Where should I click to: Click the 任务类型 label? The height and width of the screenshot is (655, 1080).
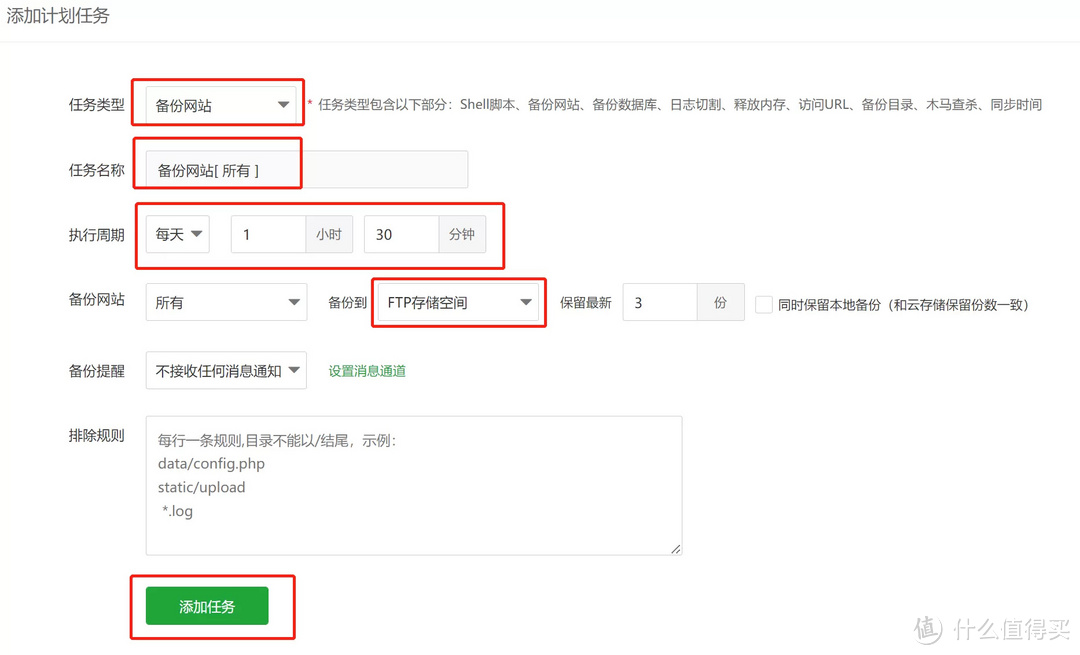click(x=96, y=105)
